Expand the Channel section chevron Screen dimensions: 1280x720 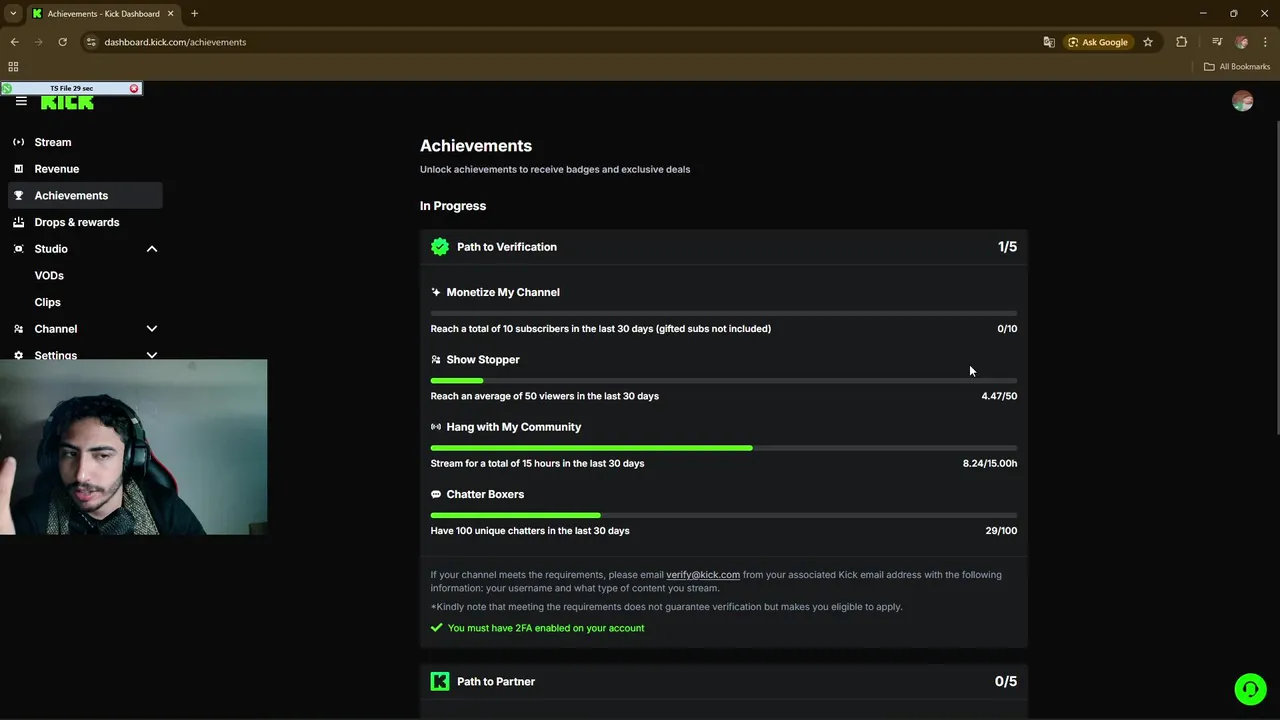(152, 329)
